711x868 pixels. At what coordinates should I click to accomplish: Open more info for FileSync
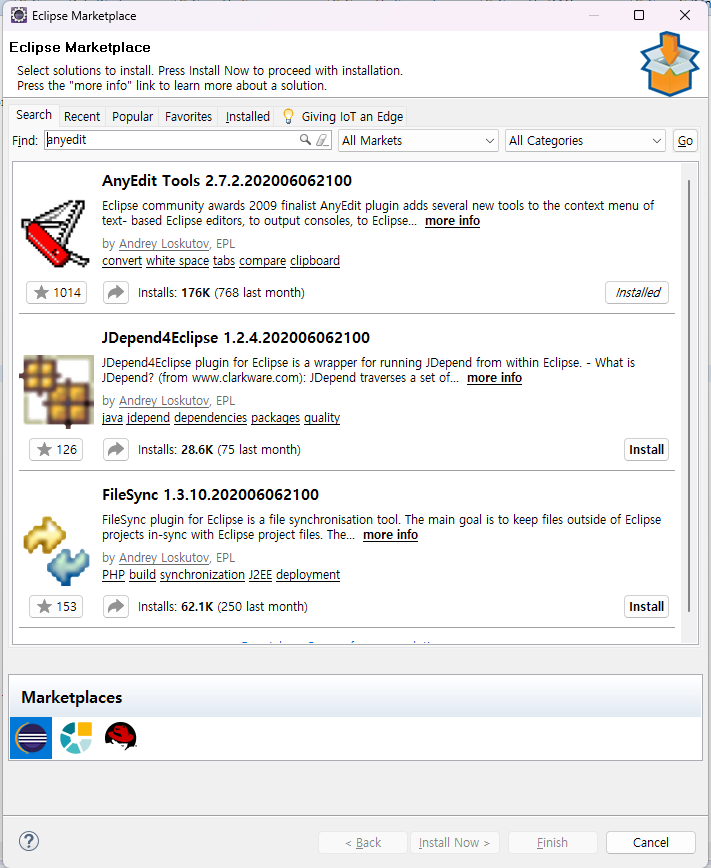pyautogui.click(x=390, y=535)
